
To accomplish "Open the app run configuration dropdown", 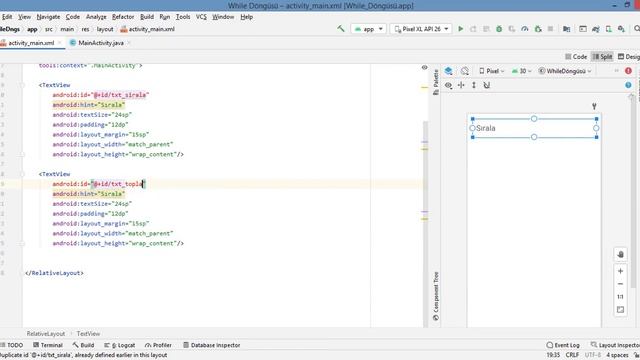I will 369,29.
